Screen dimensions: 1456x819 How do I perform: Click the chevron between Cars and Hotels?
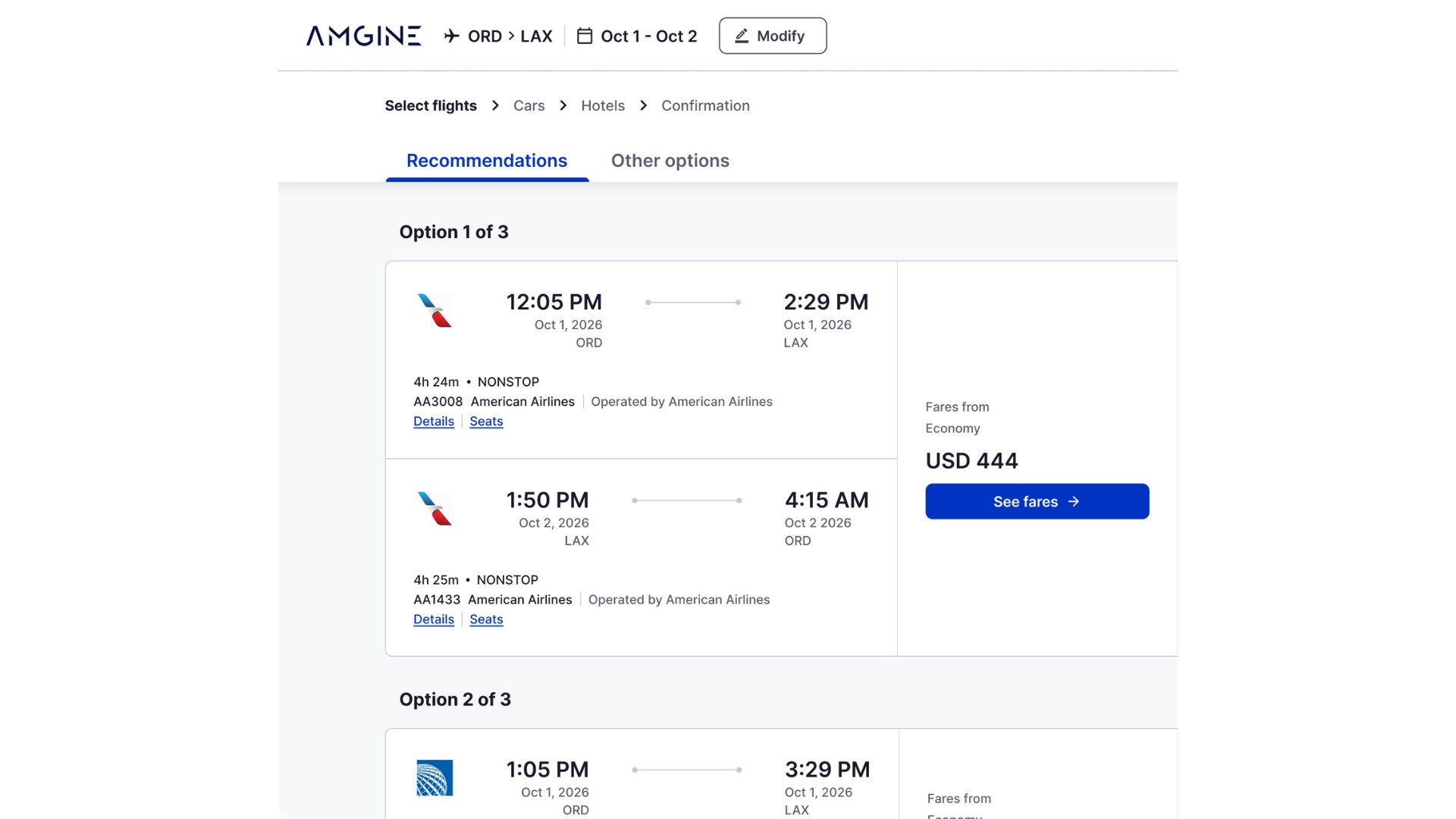[x=563, y=105]
